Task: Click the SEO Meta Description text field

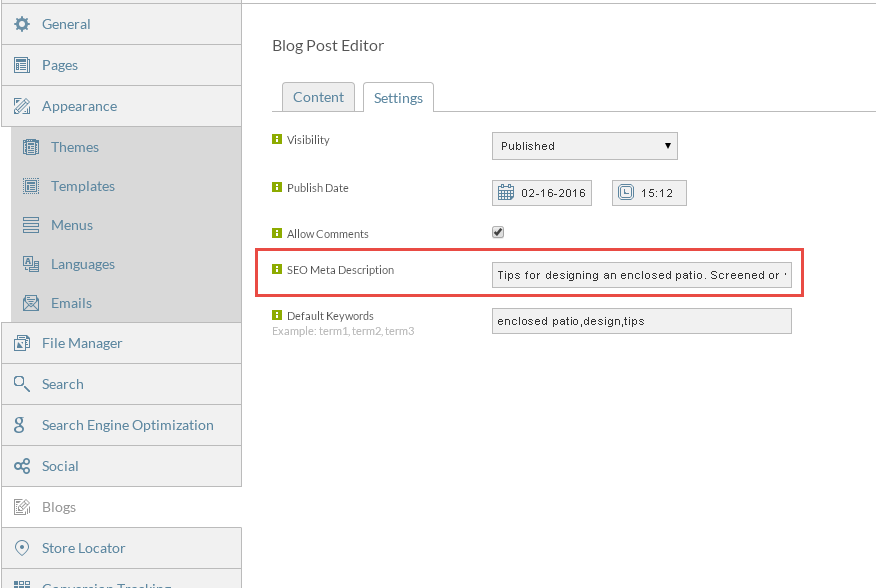Action: [x=641, y=275]
